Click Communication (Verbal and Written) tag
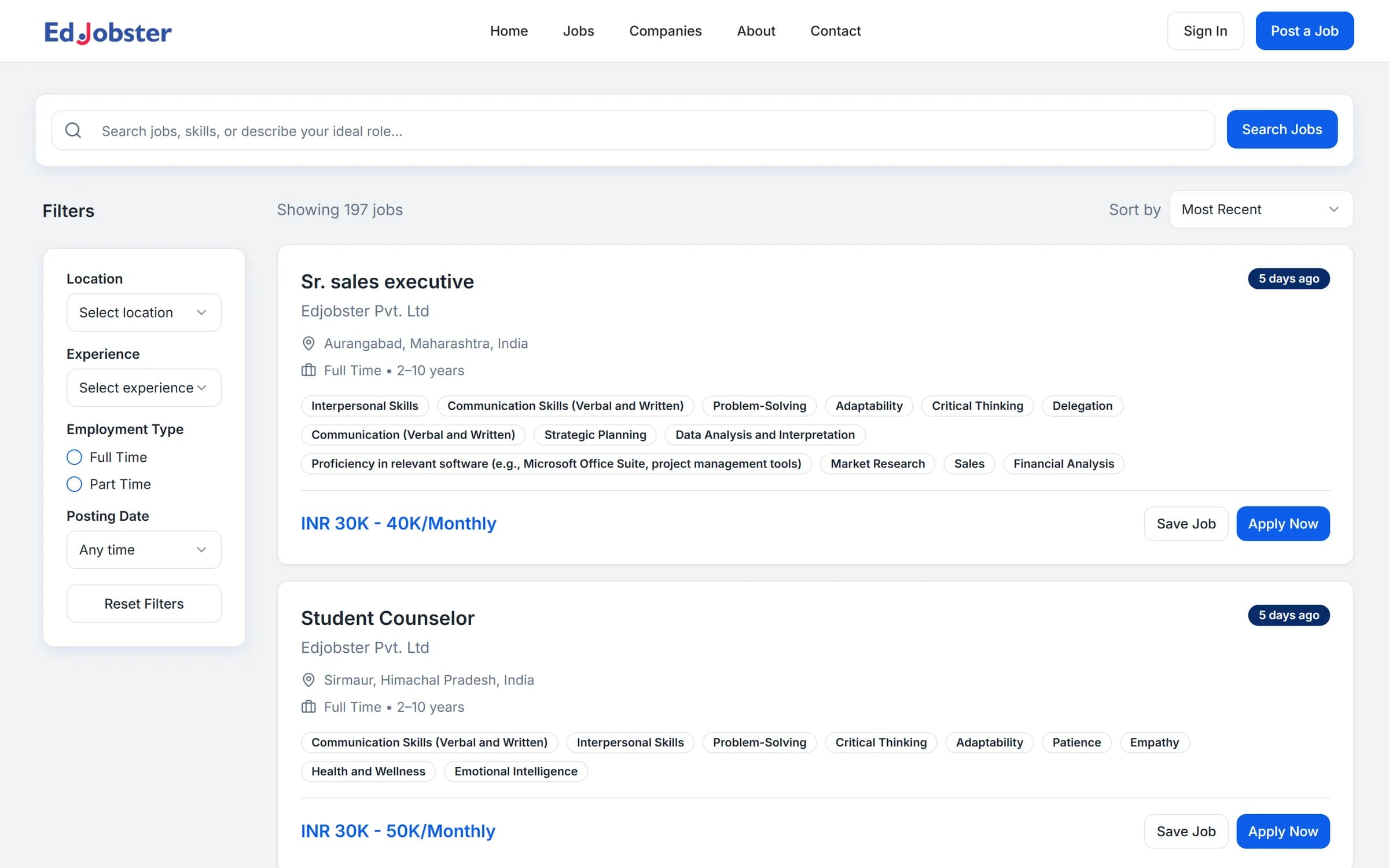This screenshot has width=1389, height=868. coord(413,435)
